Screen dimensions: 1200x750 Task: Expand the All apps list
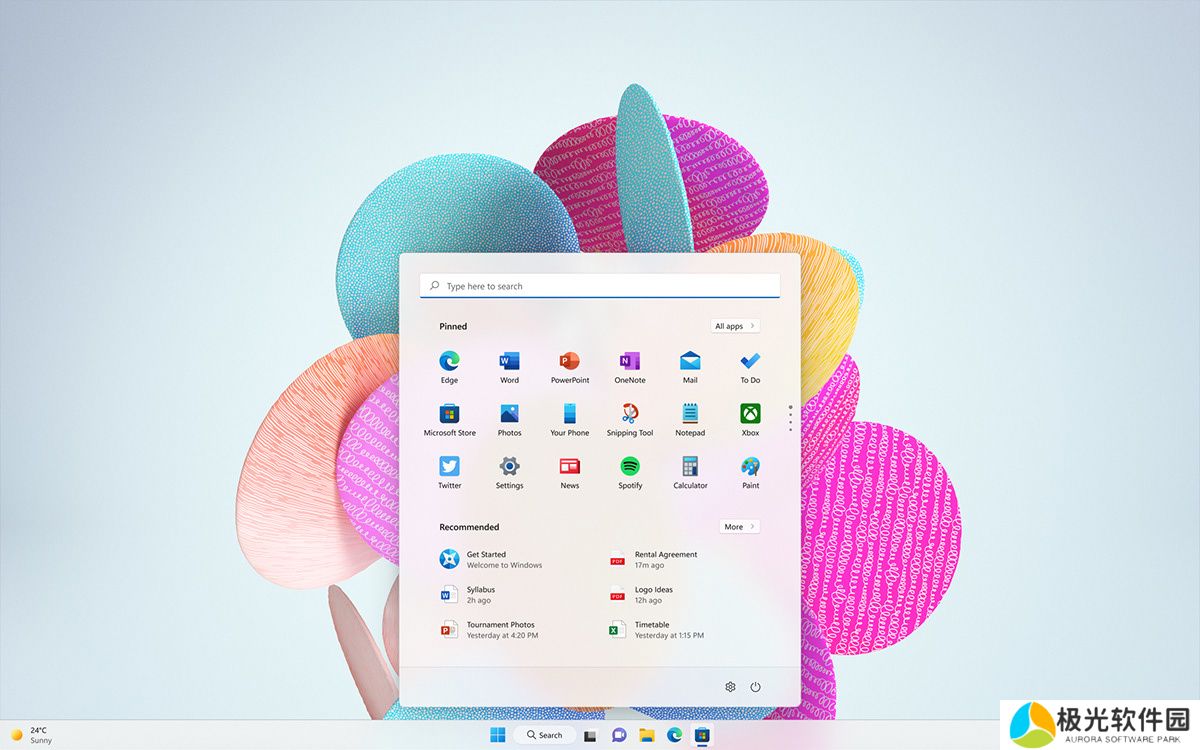pos(735,326)
